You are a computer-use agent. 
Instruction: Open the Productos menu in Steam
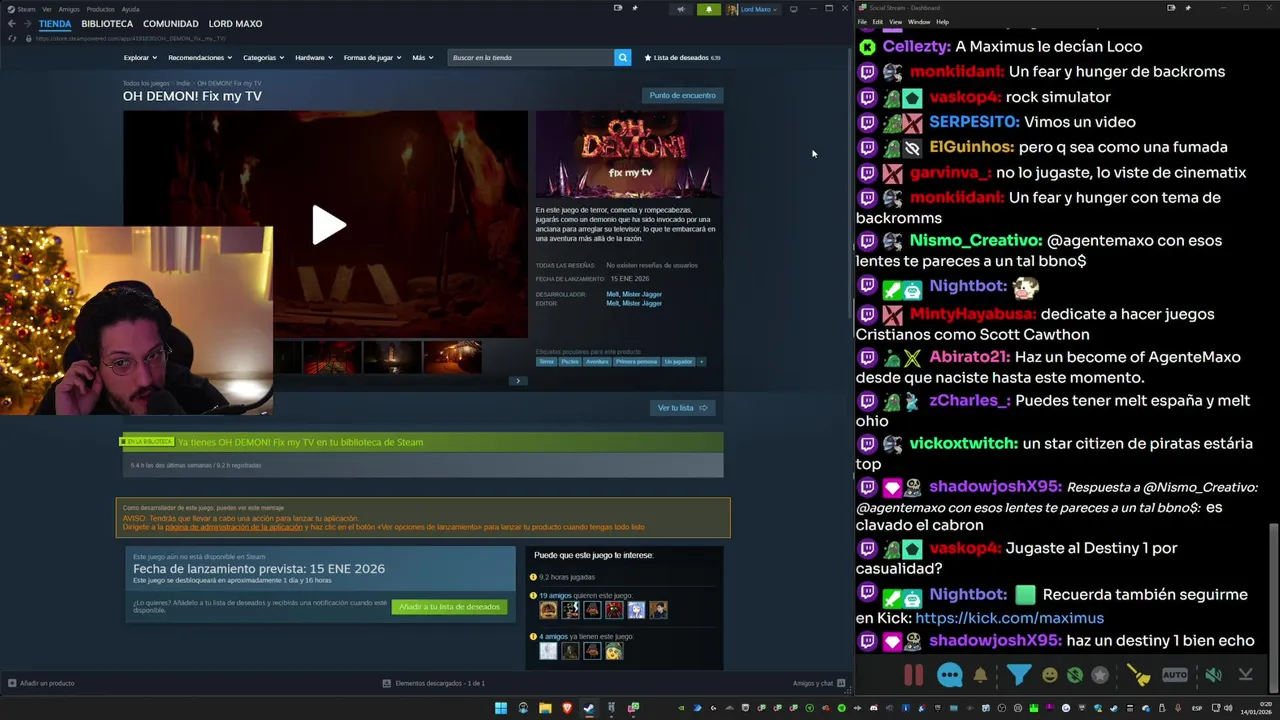[100, 9]
